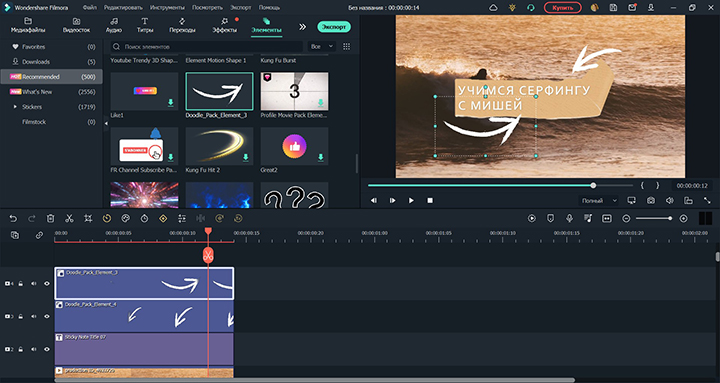The image size is (720, 383).
Task: Mute the Doodle_Pack_Element_3 track
Action: click(34, 284)
